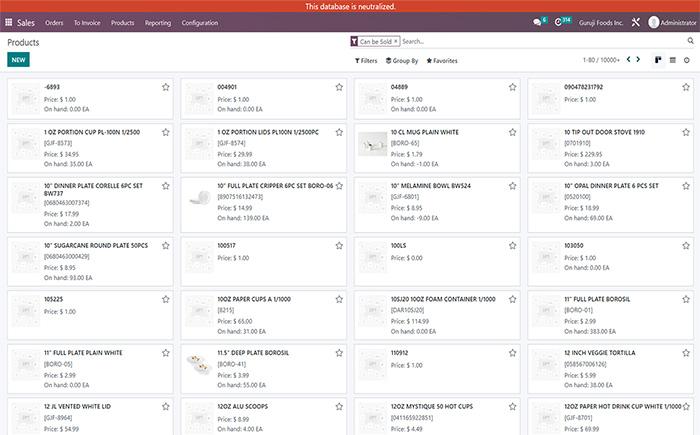This screenshot has width=700, height=435.
Task: Click the pager count 1-80 / 10000+
Action: pos(601,60)
